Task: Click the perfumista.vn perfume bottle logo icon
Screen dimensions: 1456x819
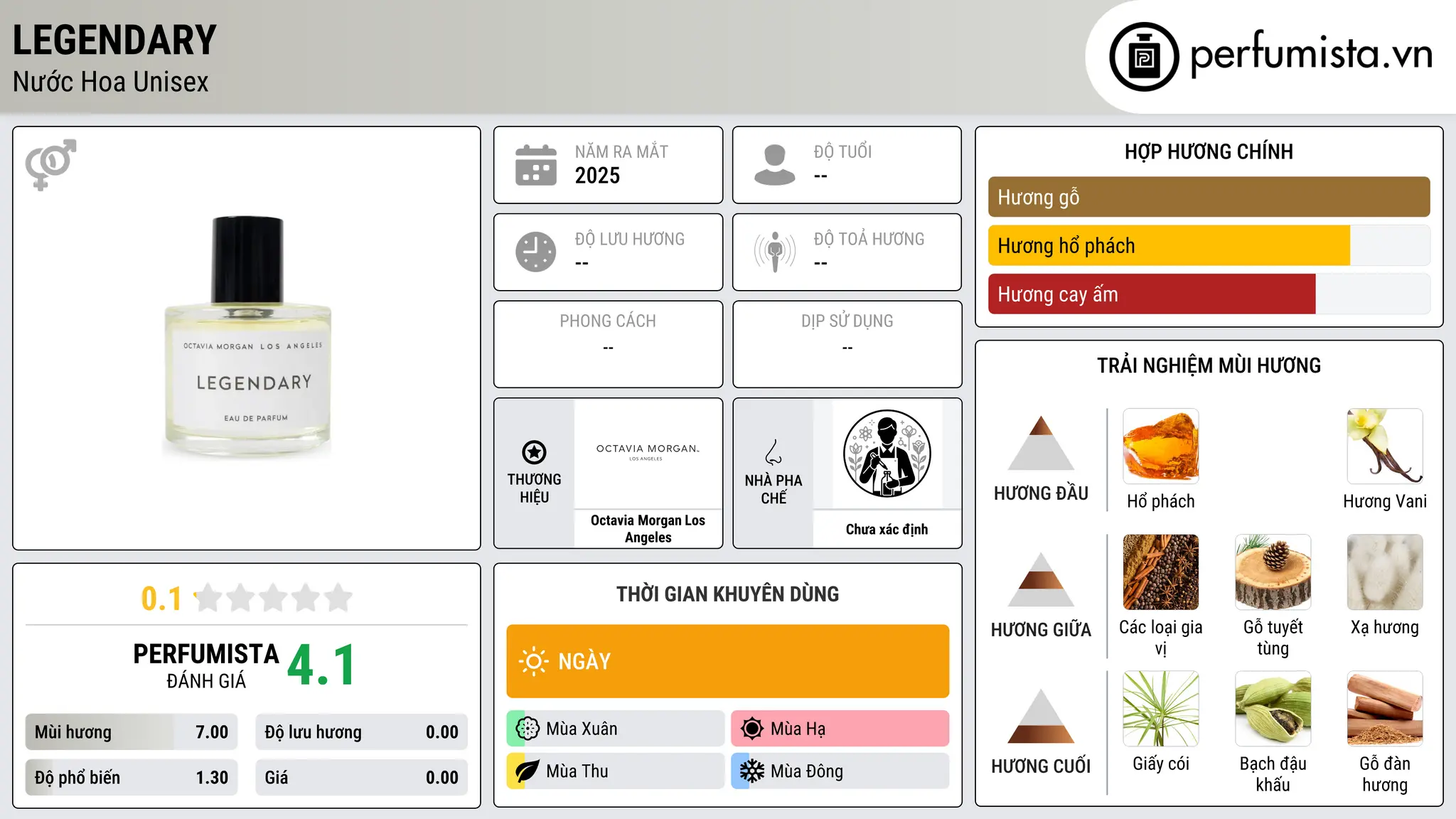Action: 1144,57
